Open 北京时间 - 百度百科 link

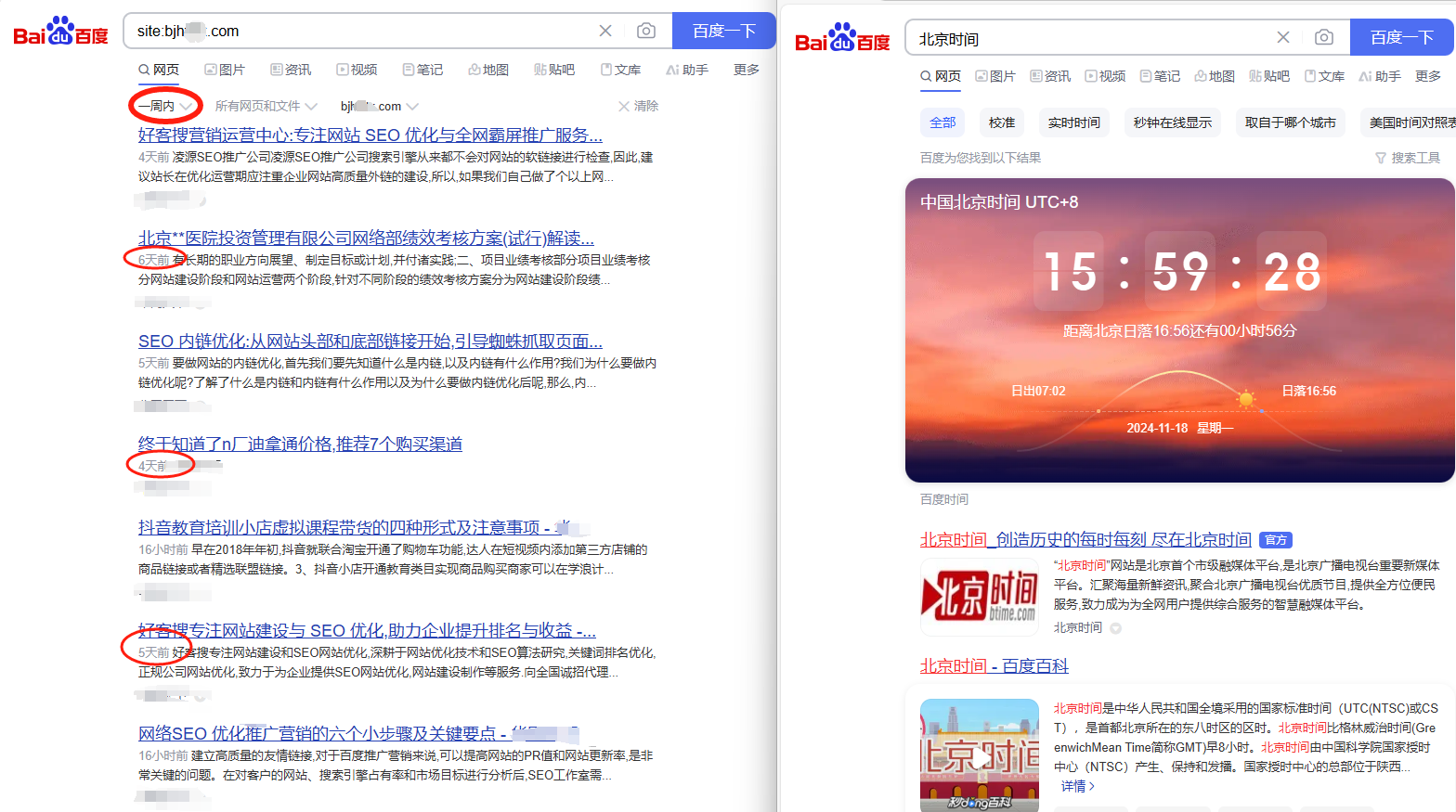coord(994,665)
